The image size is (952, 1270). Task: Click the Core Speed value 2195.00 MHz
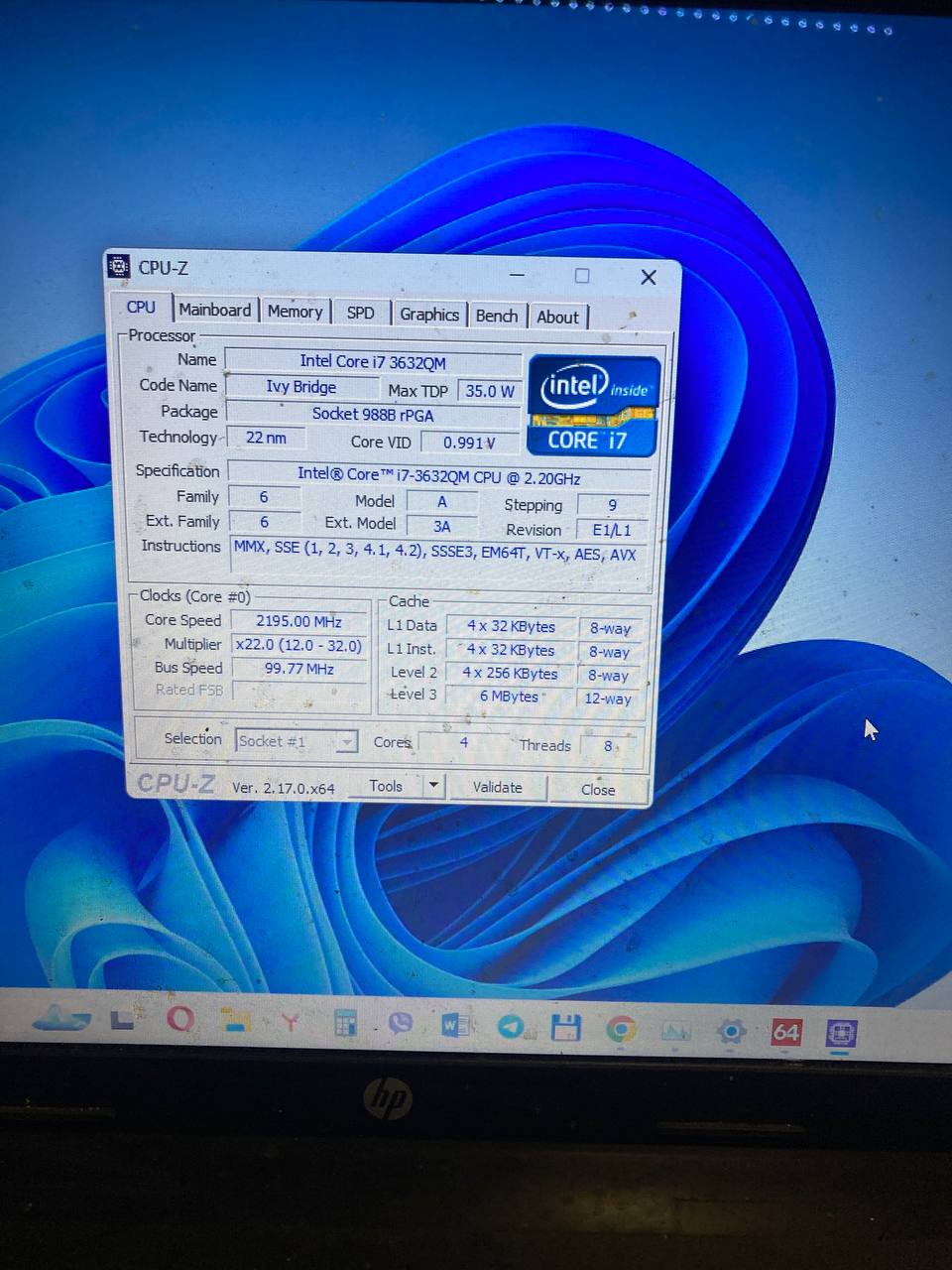tap(298, 621)
